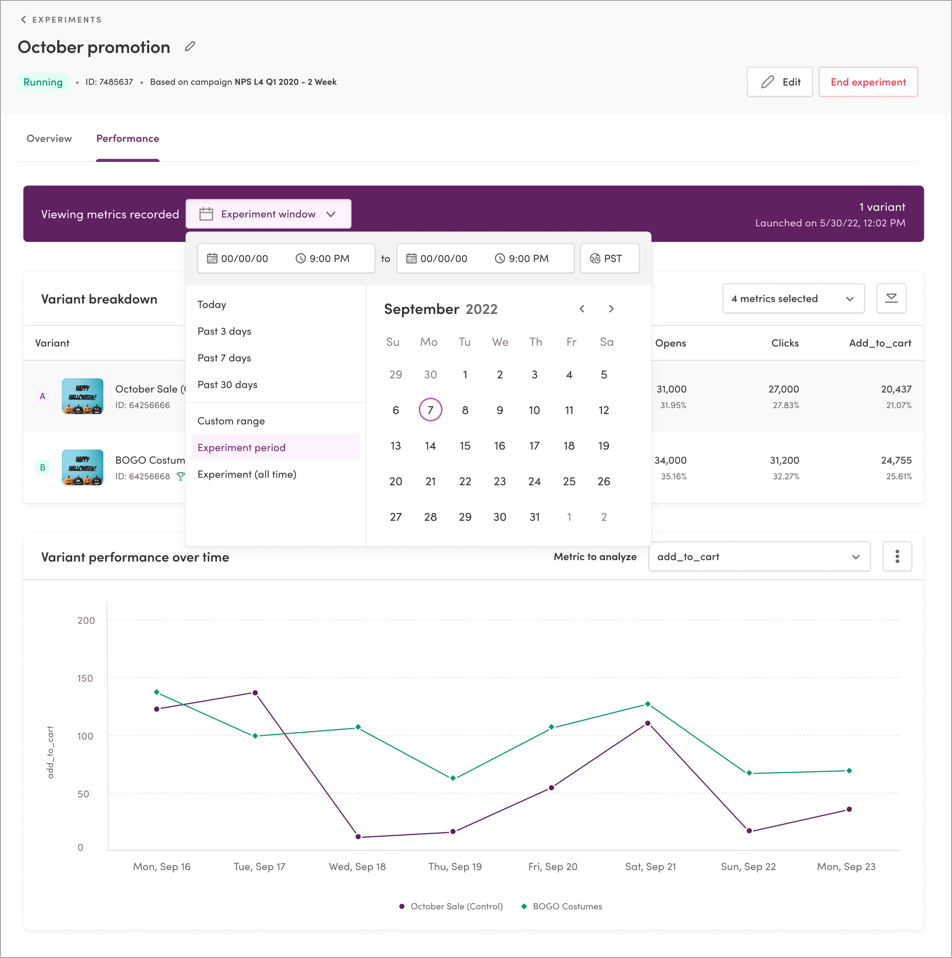Screen dimensions: 952x958
Task: Select September 7 in the calendar
Action: [430, 410]
